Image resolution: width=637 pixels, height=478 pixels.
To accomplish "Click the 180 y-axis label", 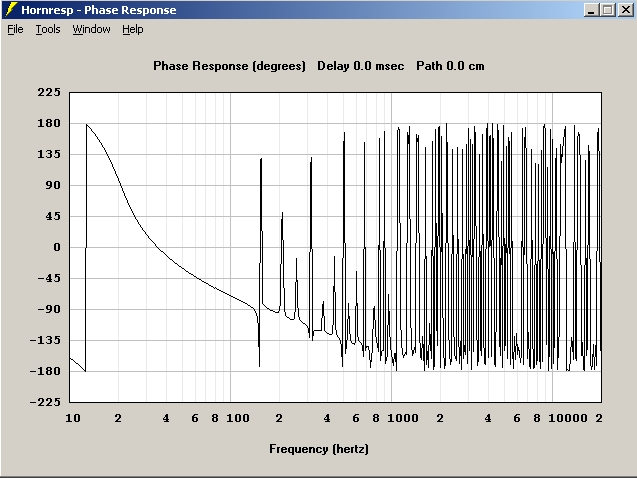I will pos(49,123).
